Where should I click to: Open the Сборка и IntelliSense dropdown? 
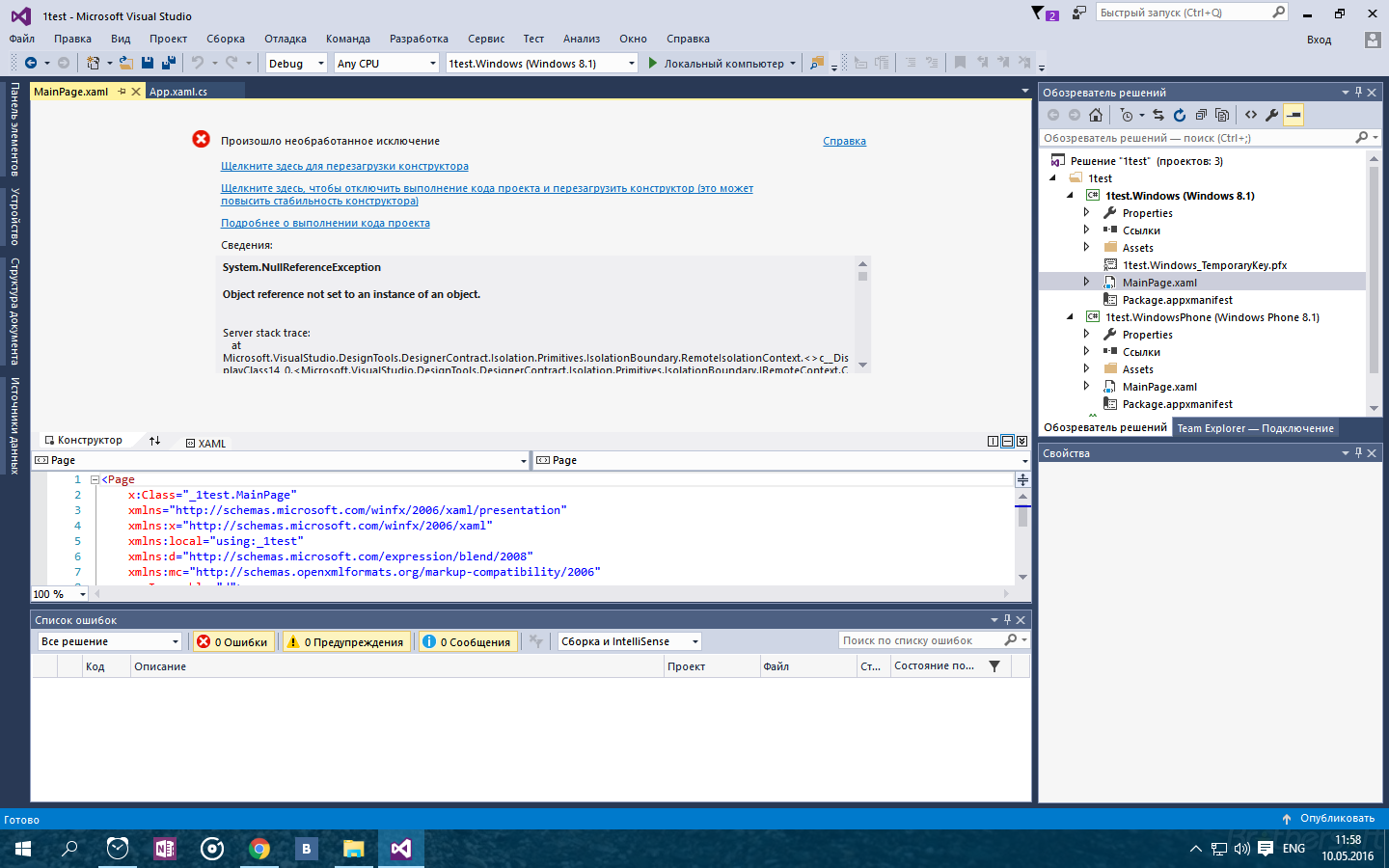click(x=629, y=641)
